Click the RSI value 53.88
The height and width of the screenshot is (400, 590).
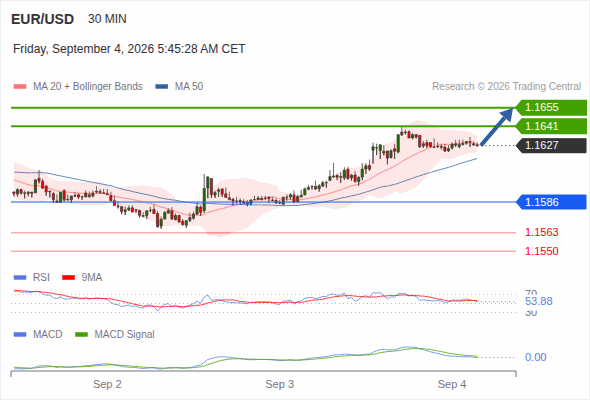coord(539,301)
